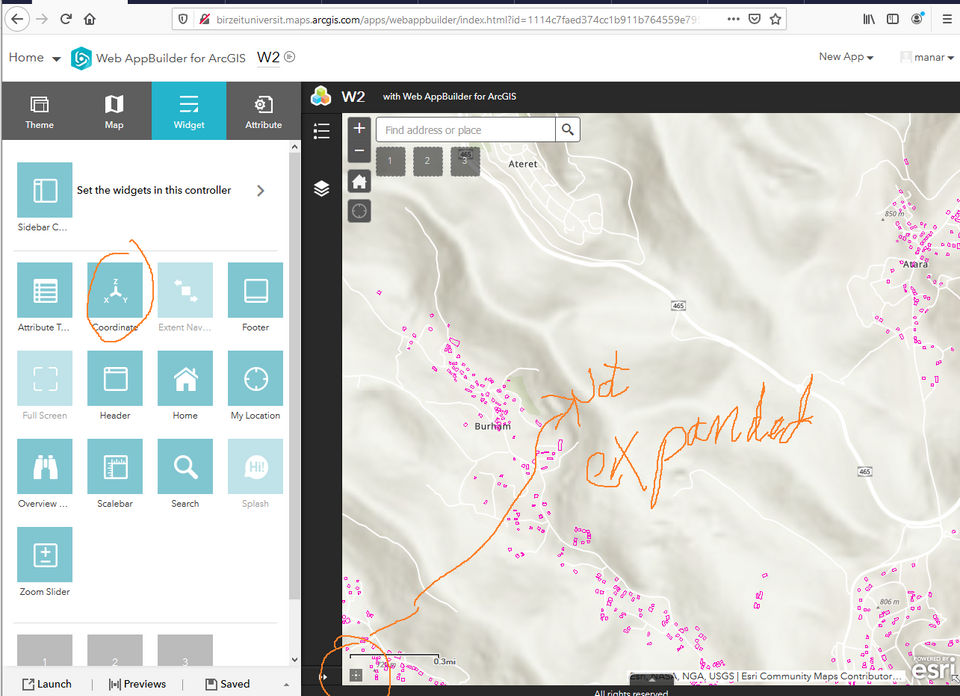This screenshot has width=960, height=696.
Task: Open the browser page actions menu
Action: pyautogui.click(x=733, y=19)
